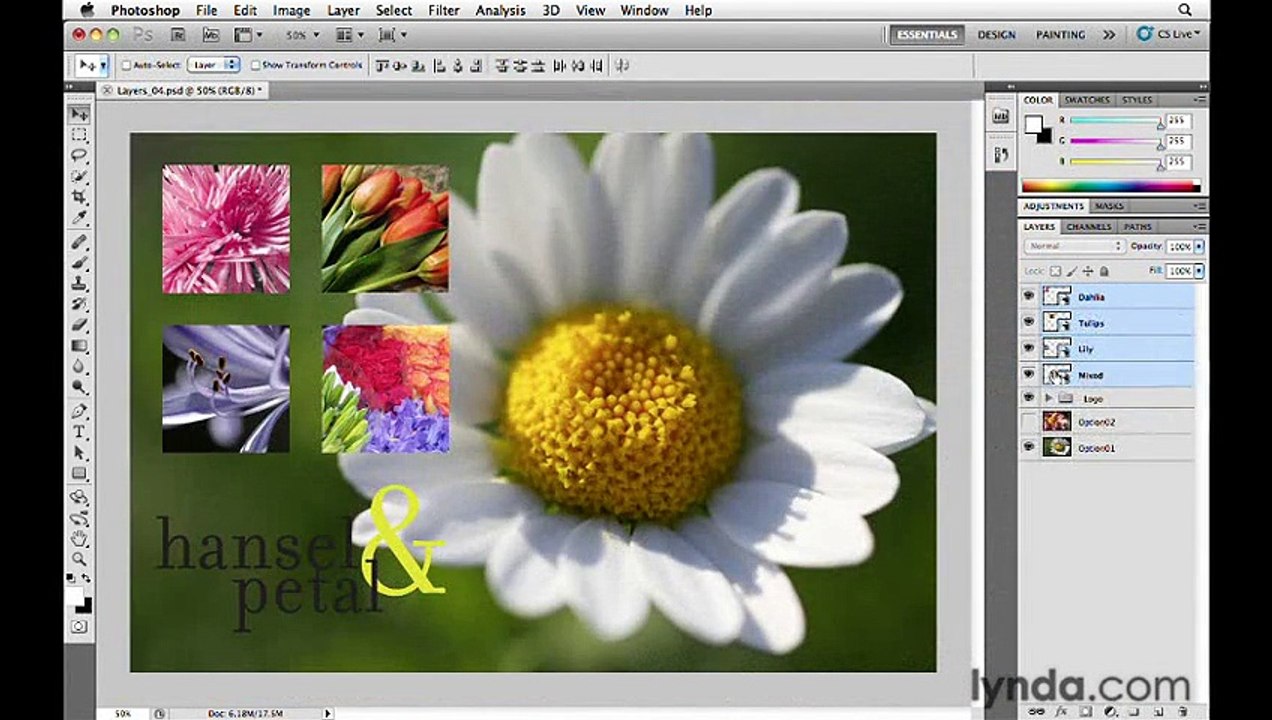Viewport: 1272px width, 720px height.
Task: Select the Move tool in the toolbox
Action: pos(79,115)
